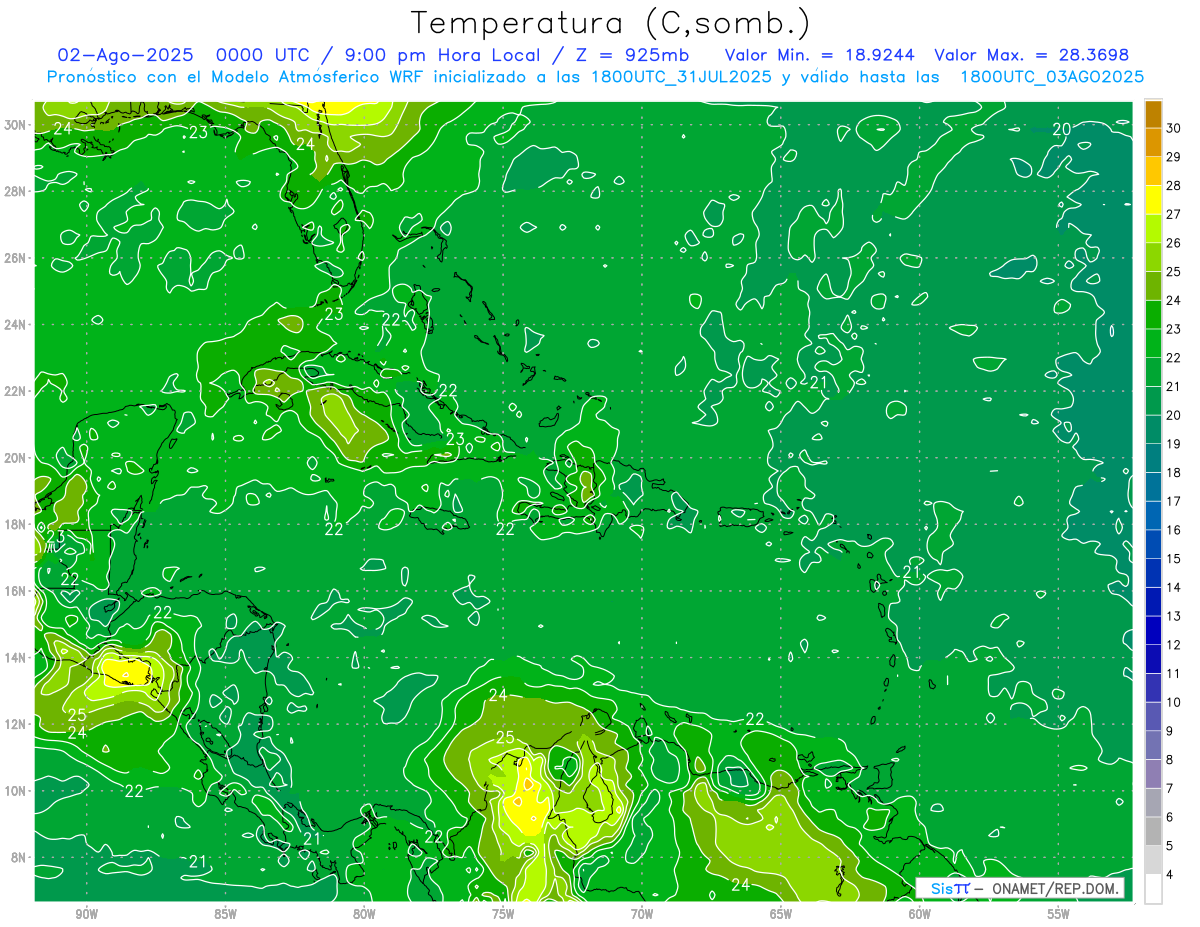1200x927 pixels.
Task: Click the legend scale value '29'
Action: point(1174,157)
